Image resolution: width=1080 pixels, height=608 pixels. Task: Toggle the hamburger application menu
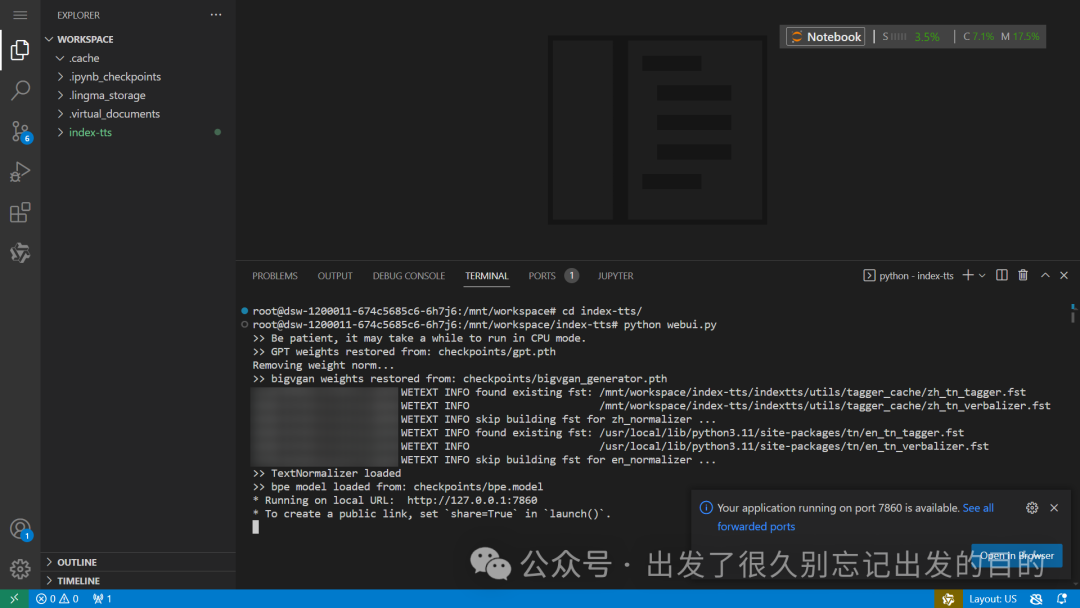(20, 15)
